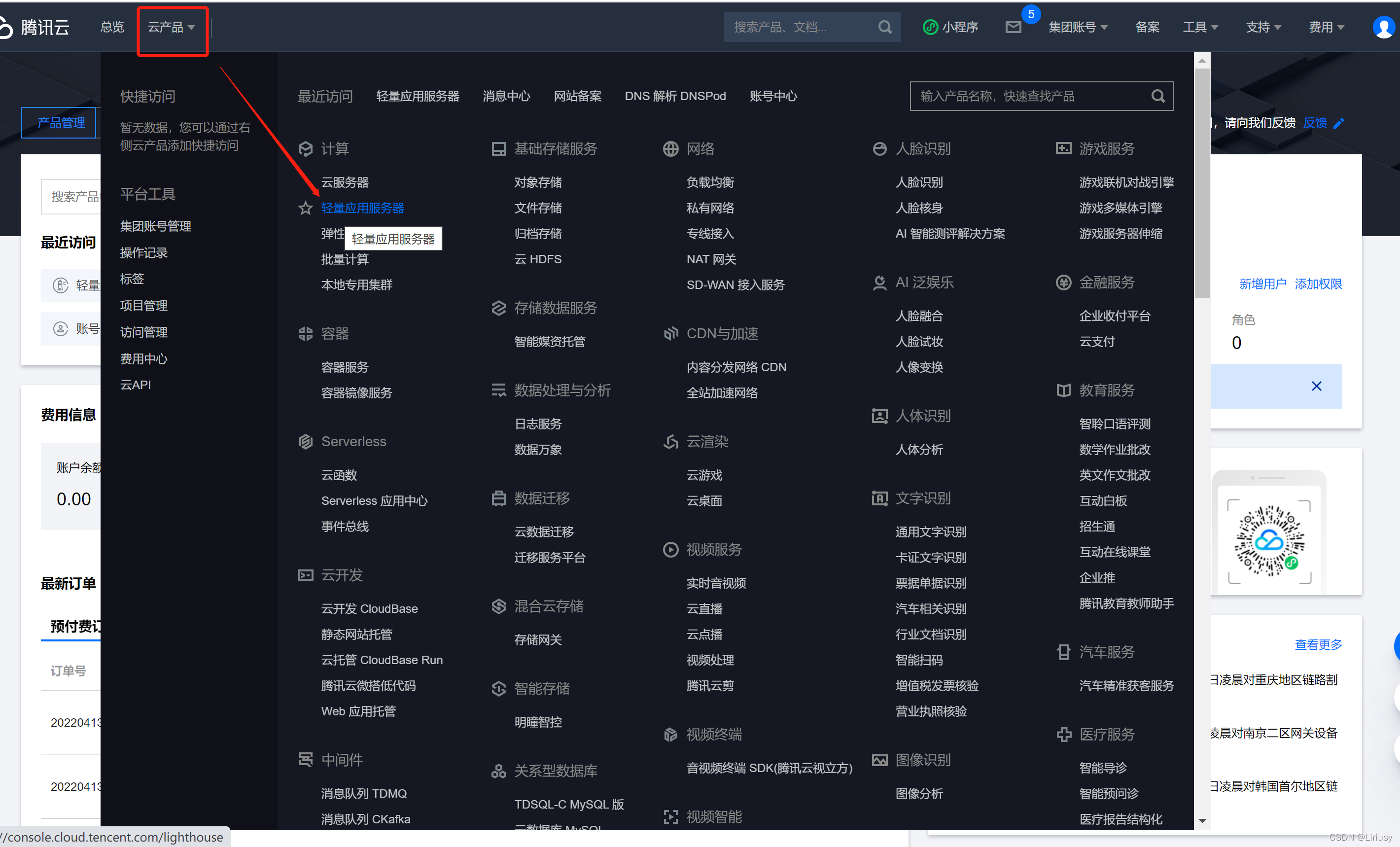Open 实时音视频 under 视频服务
This screenshot has height=847, width=1400.
click(716, 583)
